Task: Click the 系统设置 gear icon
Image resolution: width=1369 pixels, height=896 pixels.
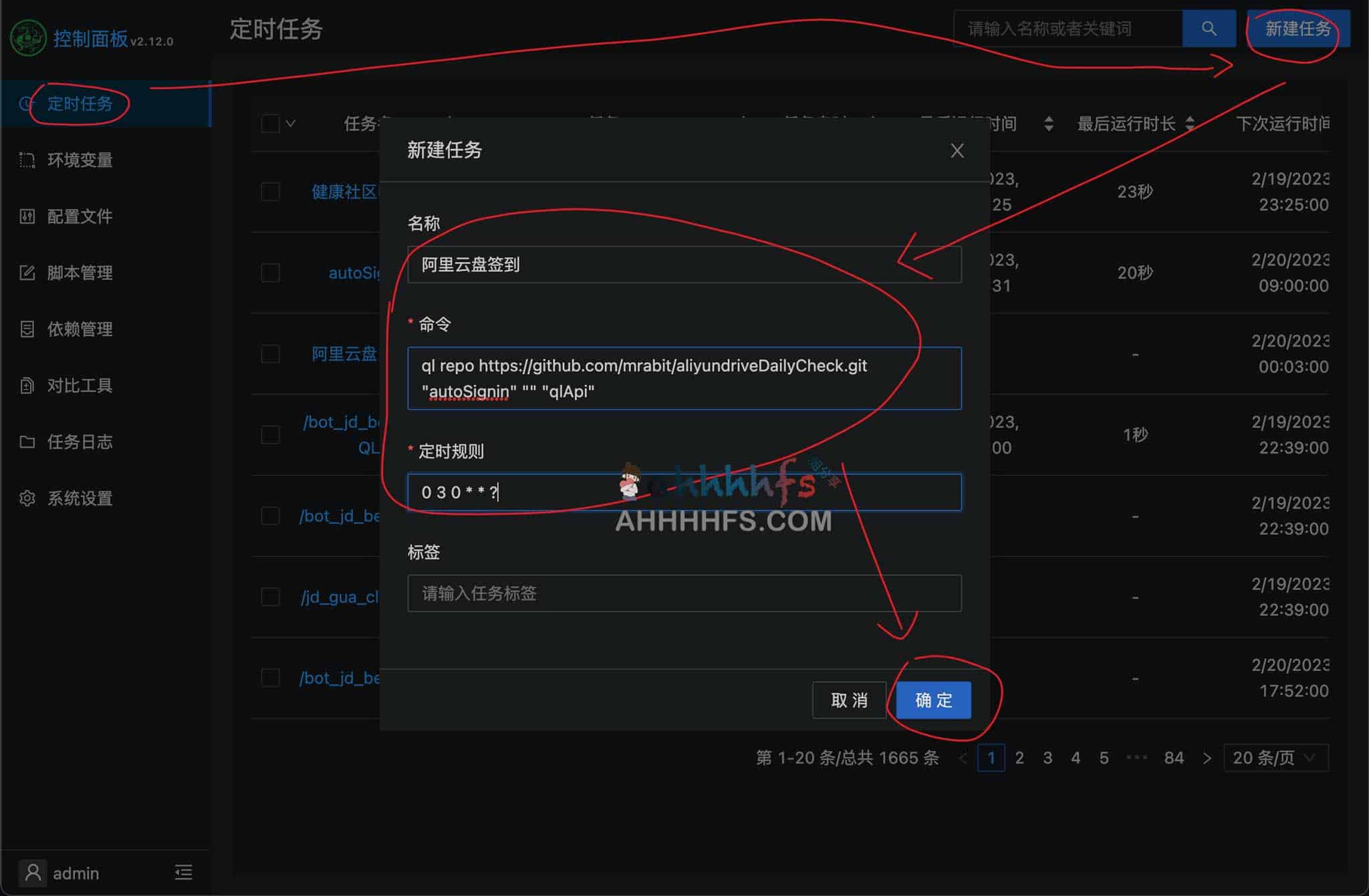Action: 27,498
